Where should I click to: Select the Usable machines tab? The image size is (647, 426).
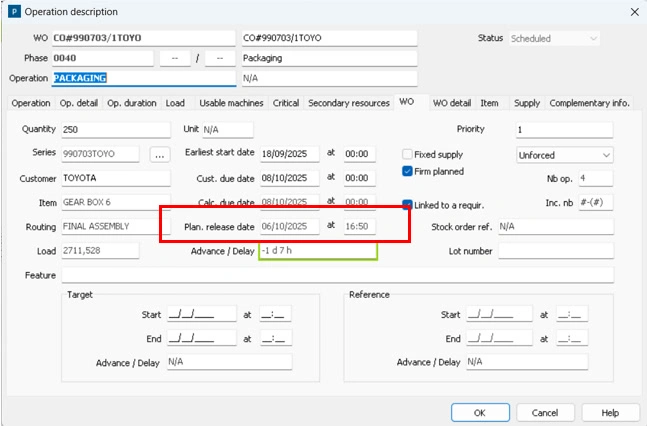231,103
